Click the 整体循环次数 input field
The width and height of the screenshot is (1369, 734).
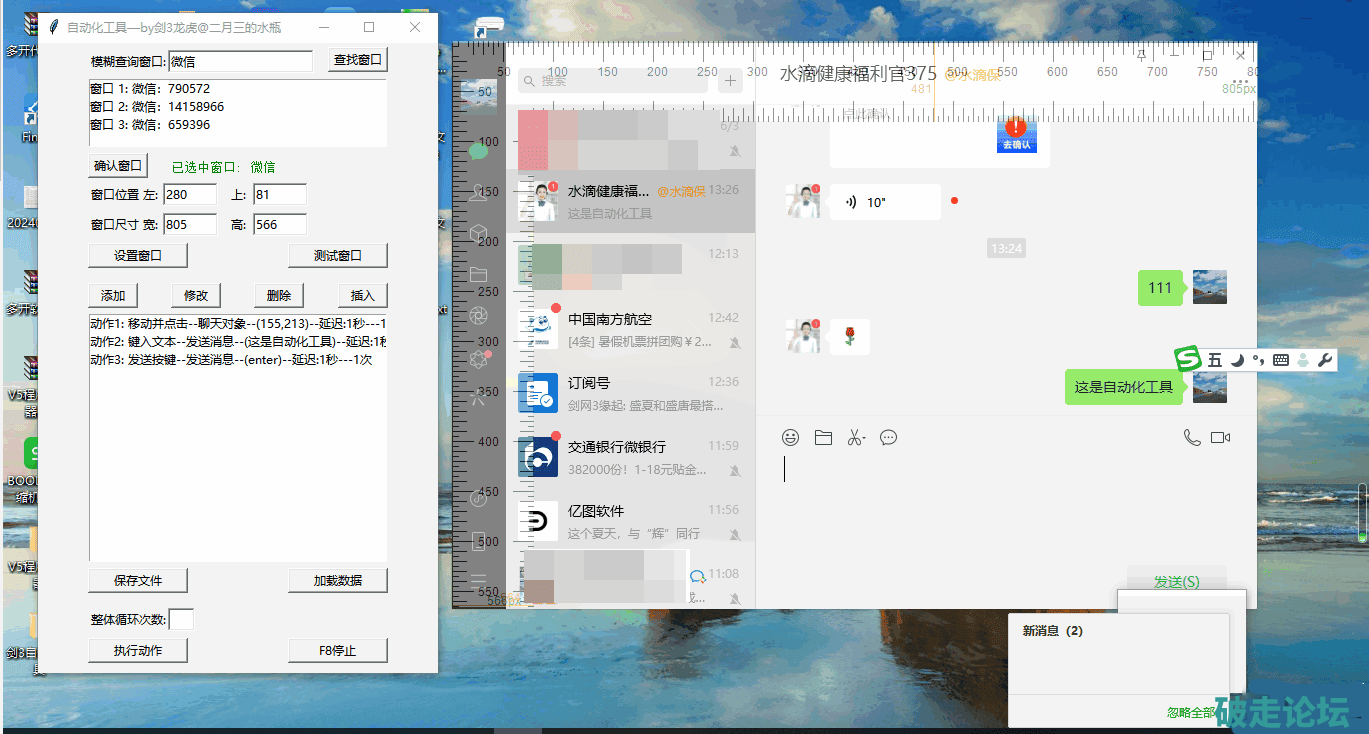pos(181,620)
